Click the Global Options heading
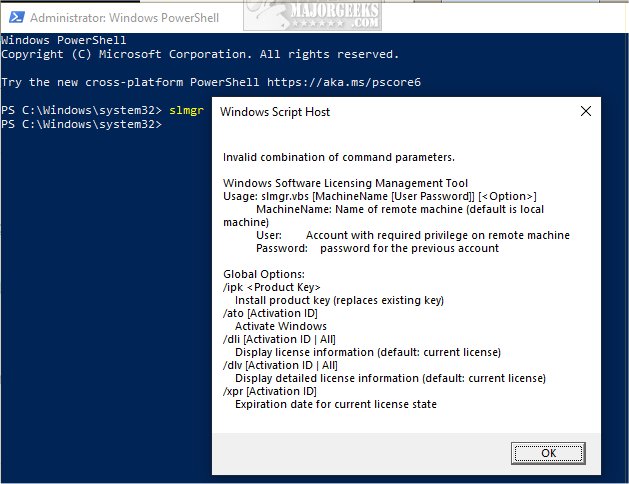 pyautogui.click(x=264, y=274)
